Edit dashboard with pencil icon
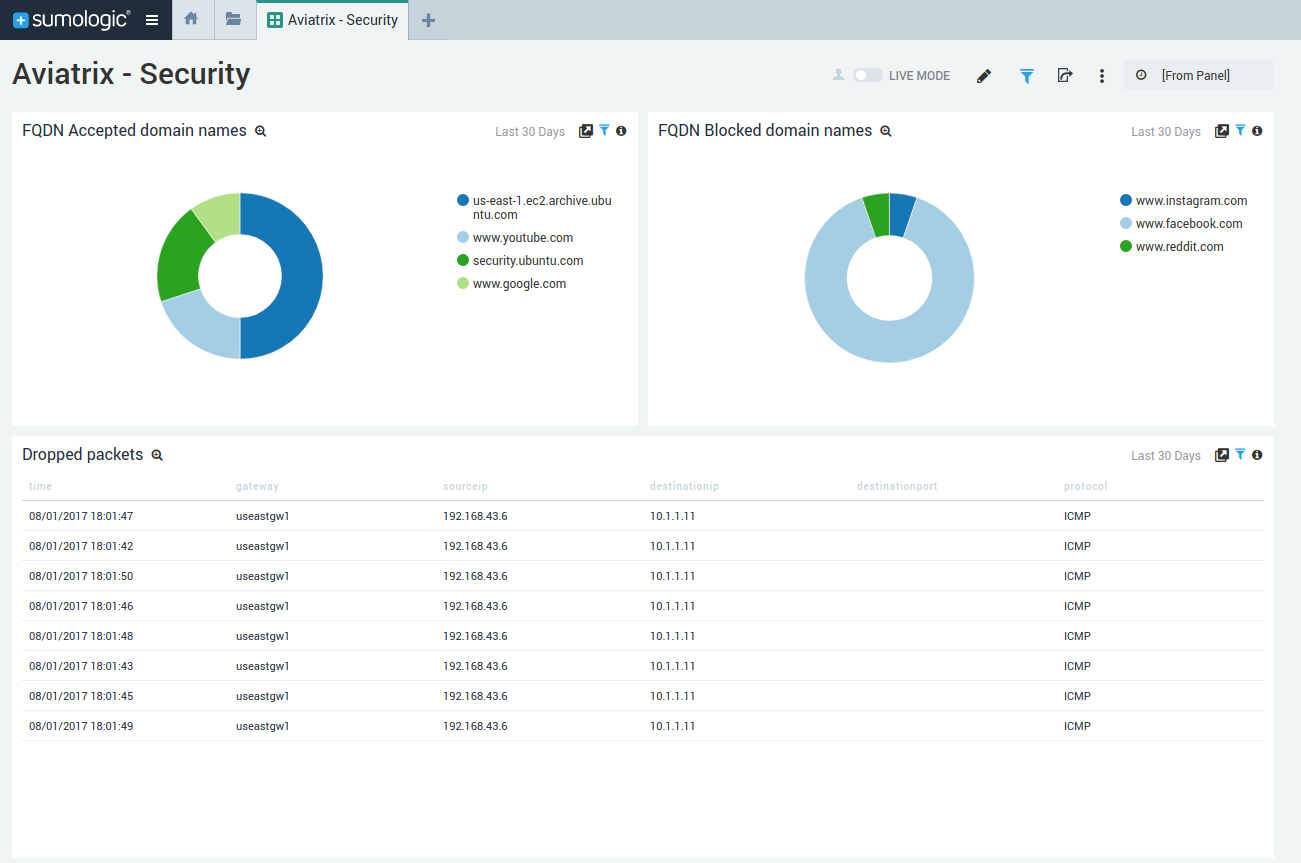The width and height of the screenshot is (1301, 863). click(984, 76)
